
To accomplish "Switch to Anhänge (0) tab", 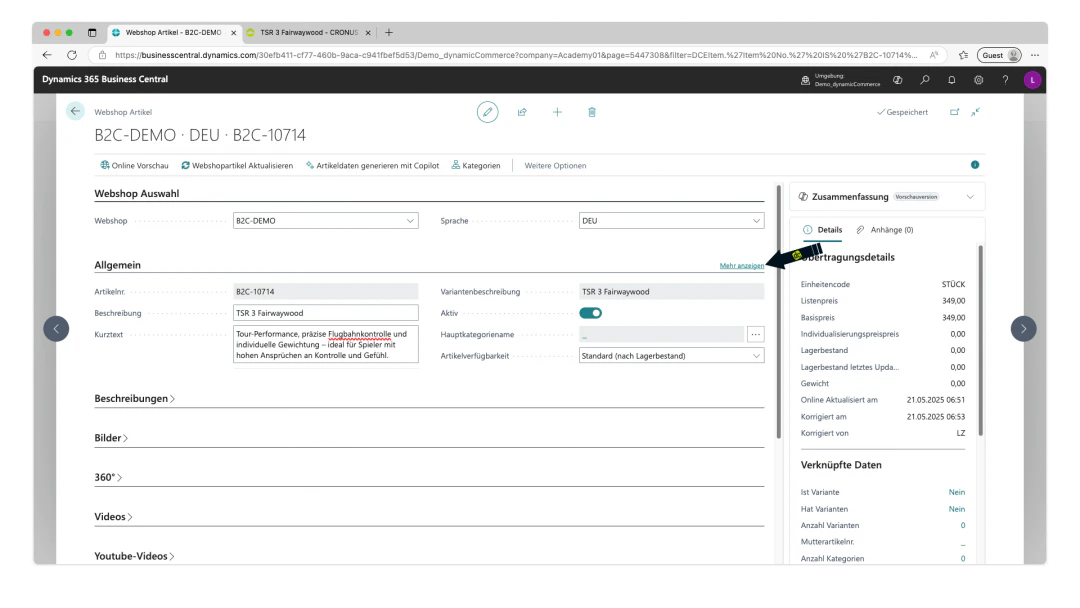I will coord(884,230).
